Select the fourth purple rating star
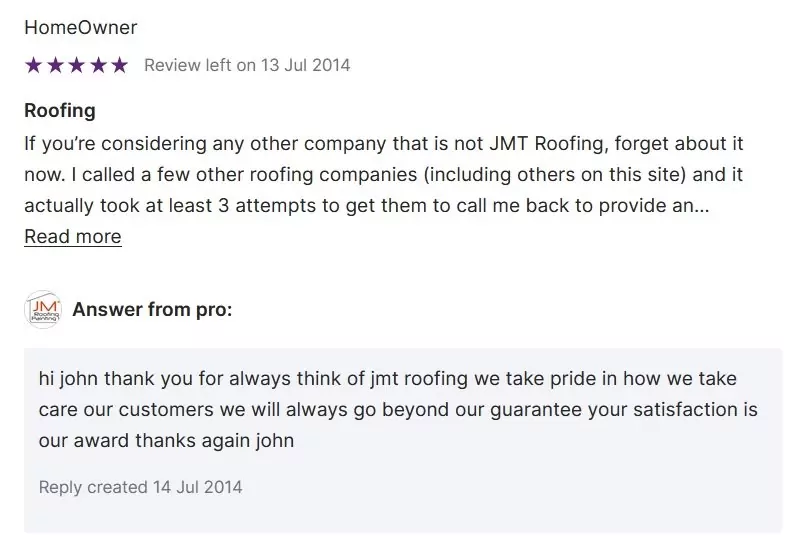 (x=98, y=65)
